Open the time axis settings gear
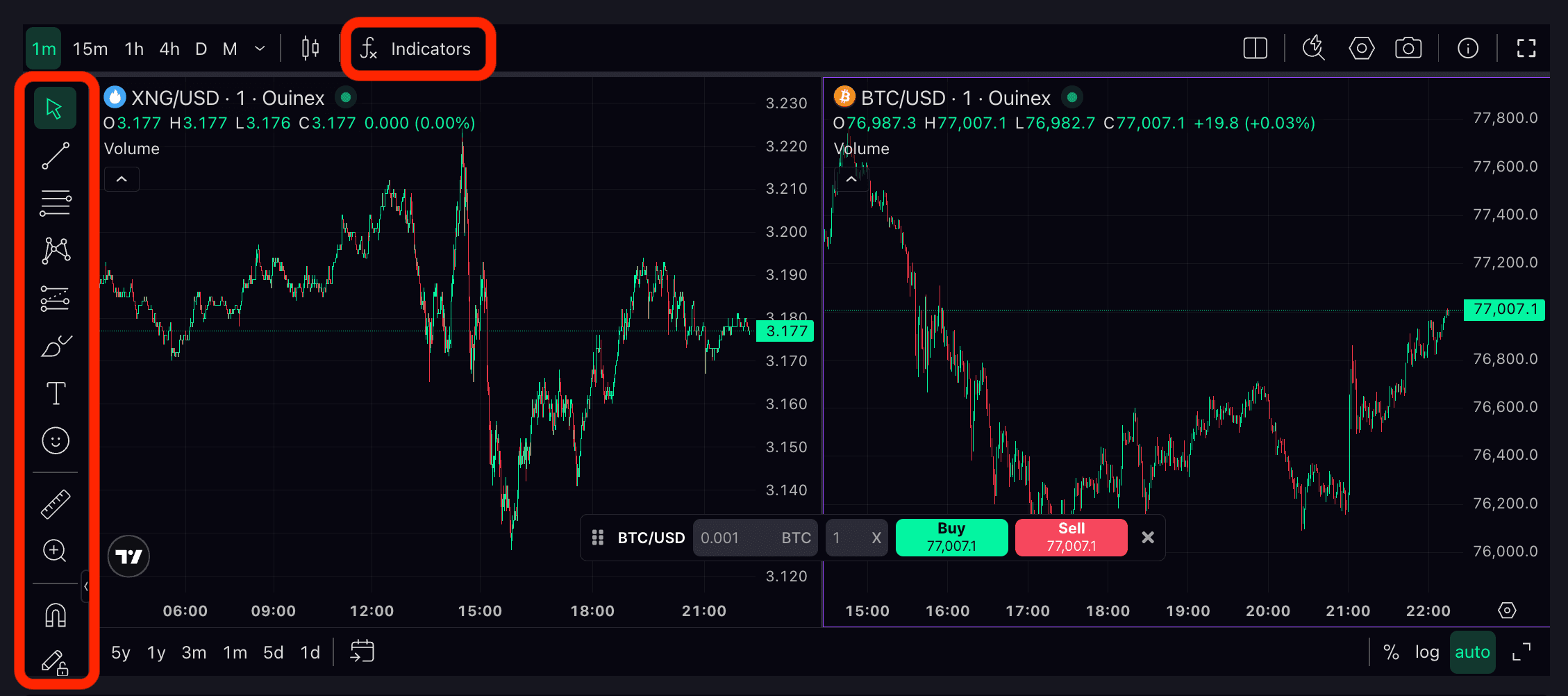Viewport: 1568px width, 696px height. 1507,611
